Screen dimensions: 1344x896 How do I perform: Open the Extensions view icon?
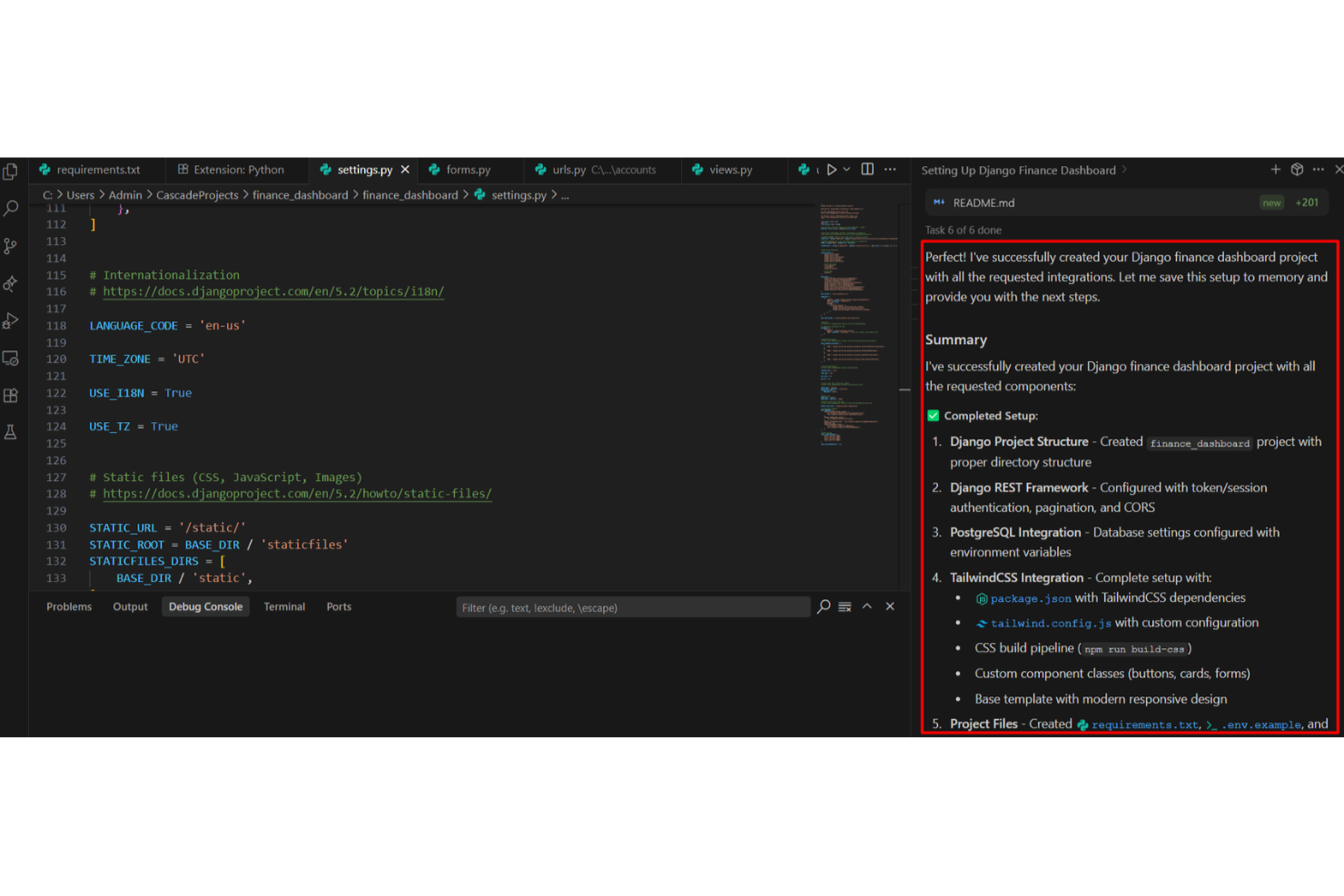point(11,395)
